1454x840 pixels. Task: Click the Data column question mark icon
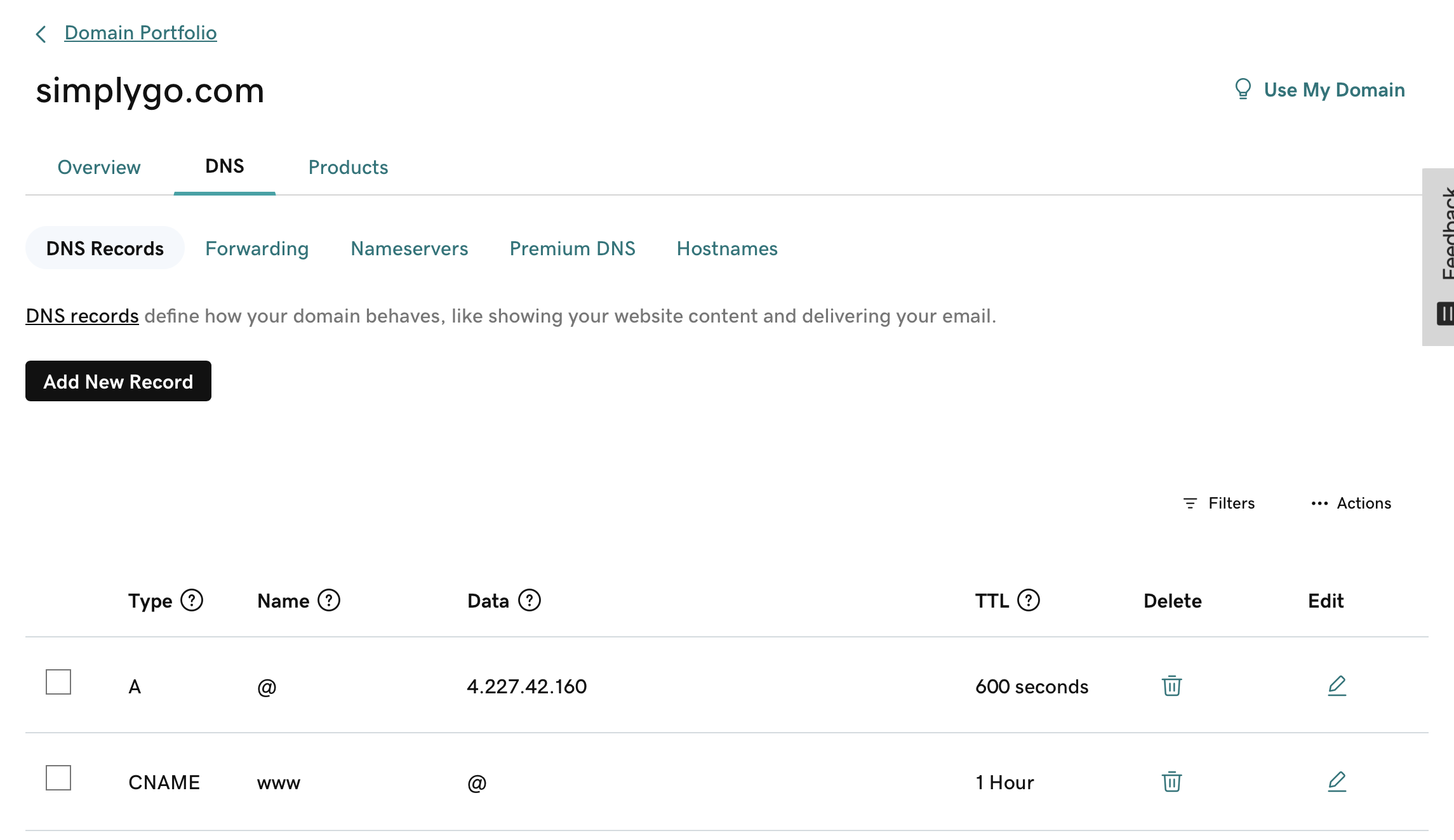click(x=529, y=600)
